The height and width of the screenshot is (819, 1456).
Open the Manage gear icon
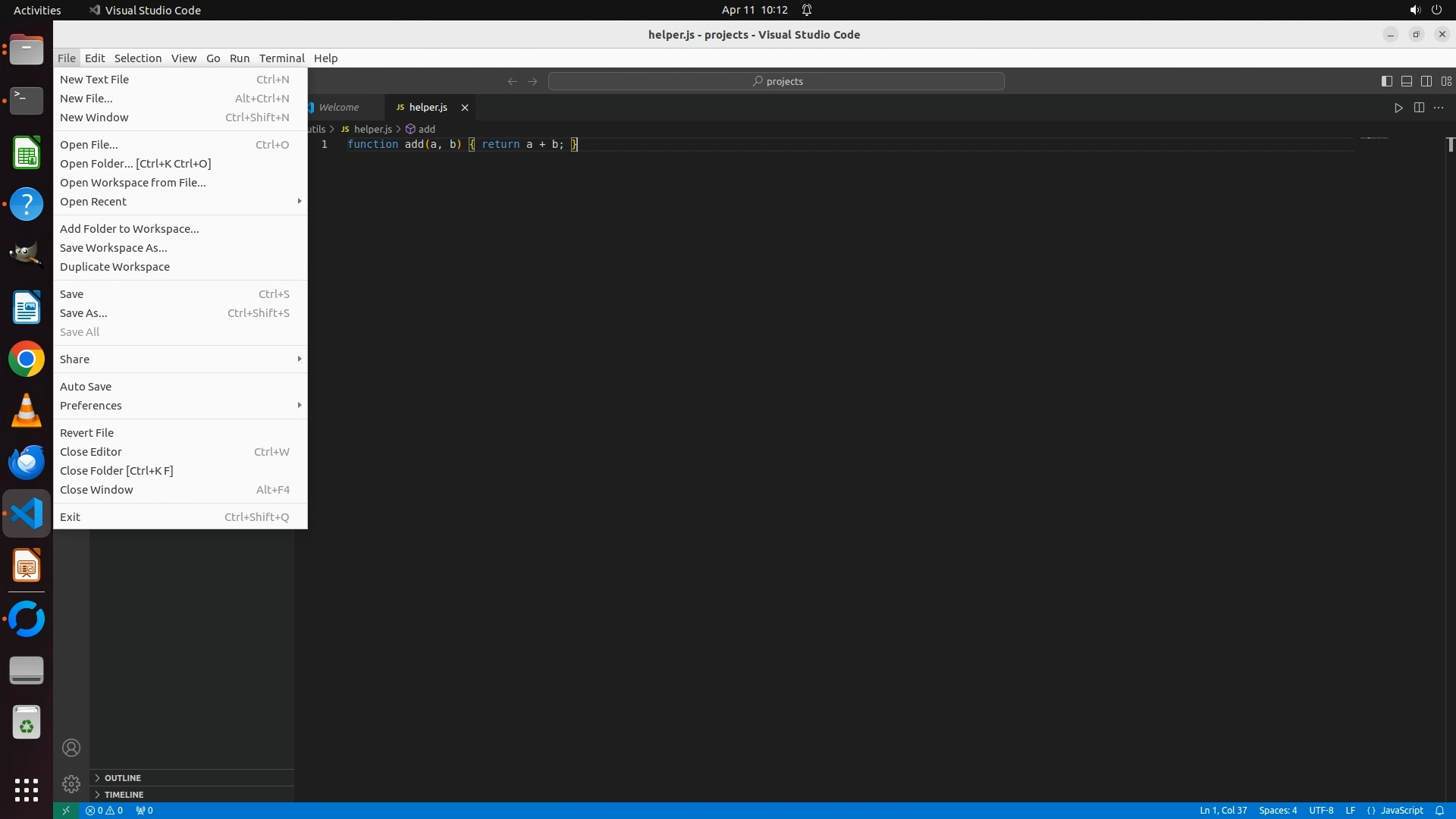71,783
